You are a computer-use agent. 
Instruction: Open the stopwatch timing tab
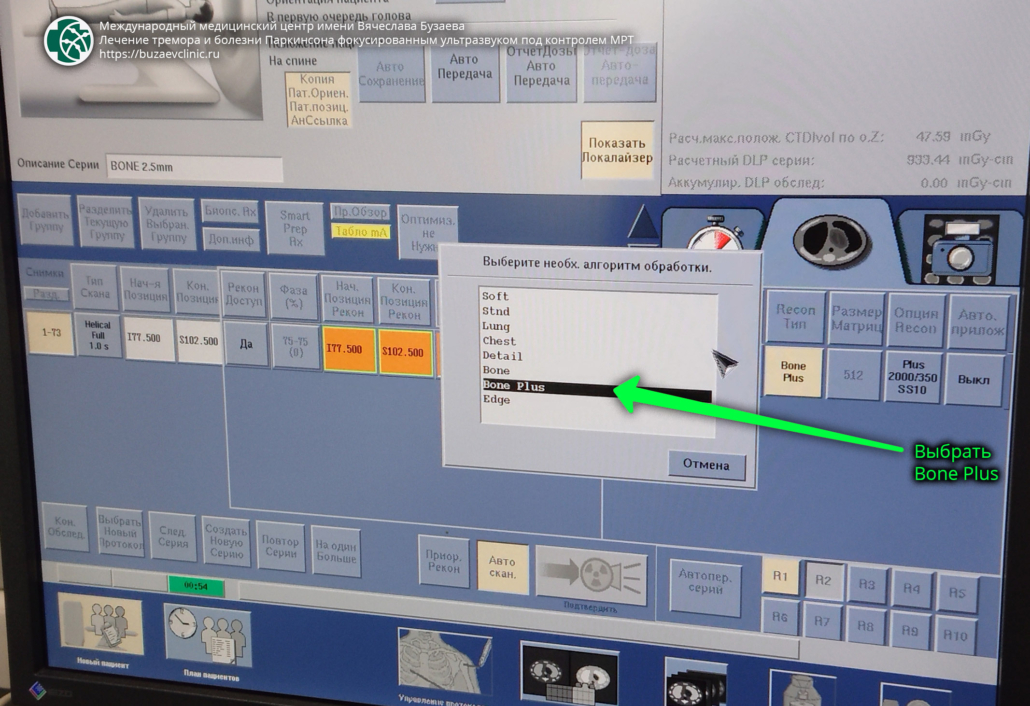pos(715,242)
